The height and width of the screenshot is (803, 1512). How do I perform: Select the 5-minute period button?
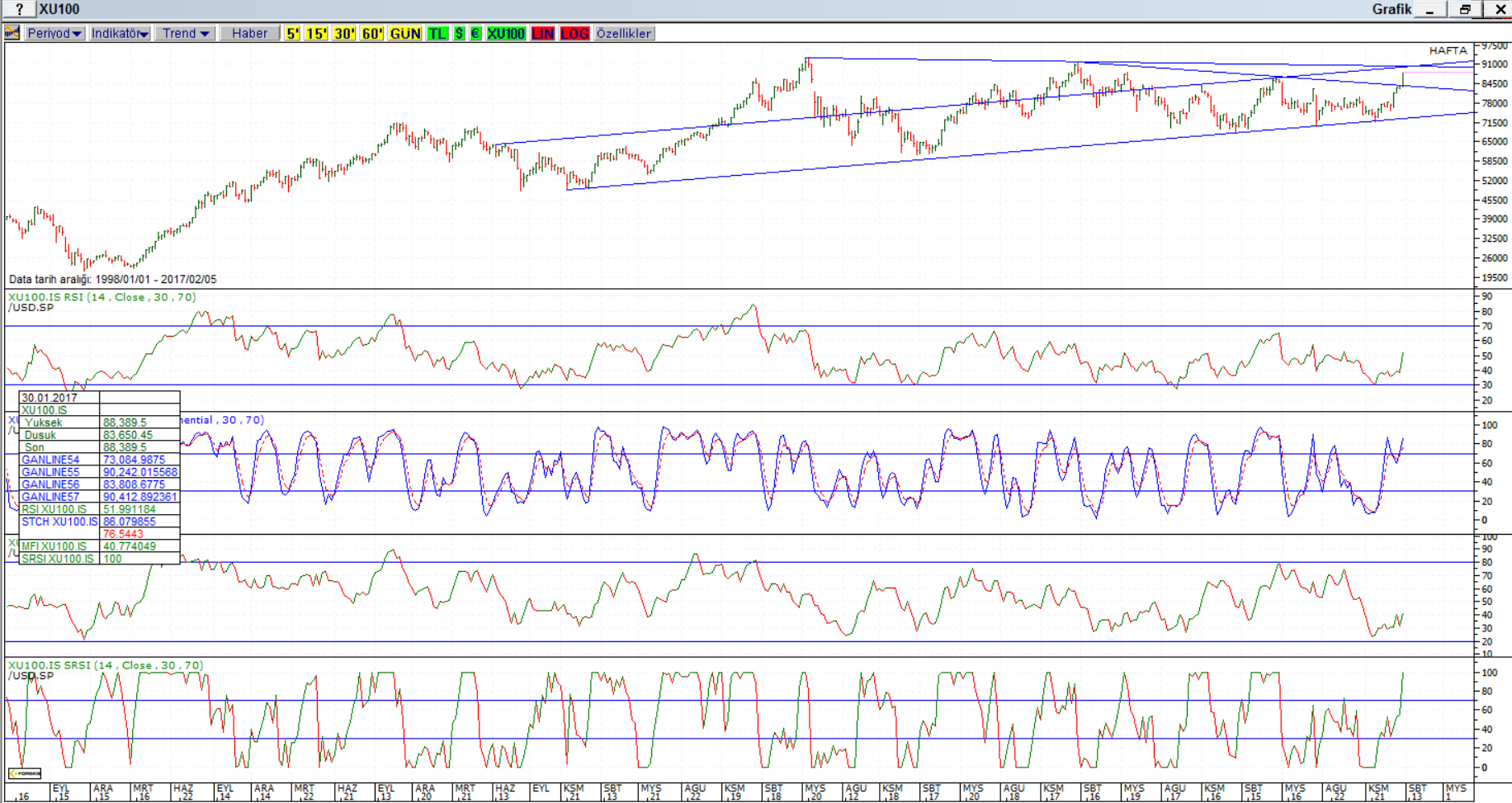(292, 34)
